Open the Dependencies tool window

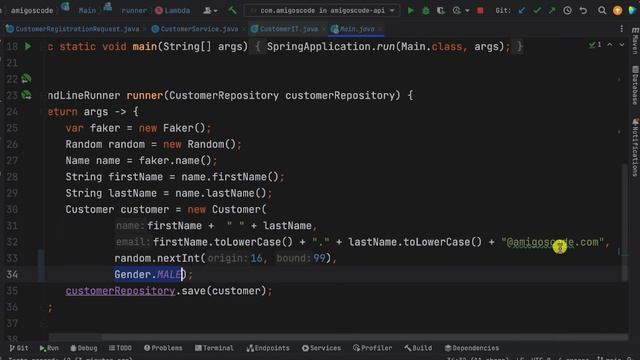tap(471, 348)
